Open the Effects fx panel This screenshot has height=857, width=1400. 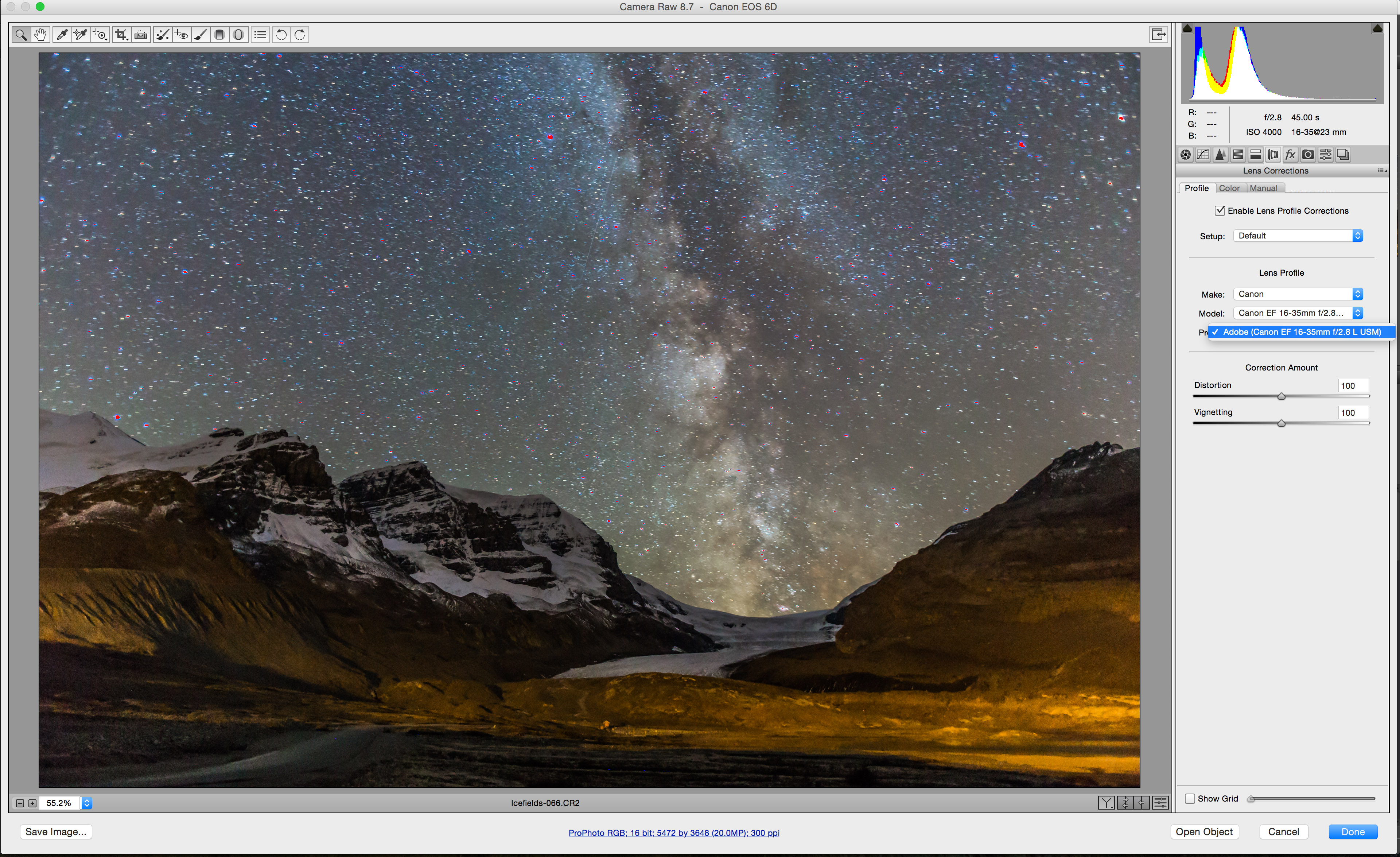coord(1290,155)
